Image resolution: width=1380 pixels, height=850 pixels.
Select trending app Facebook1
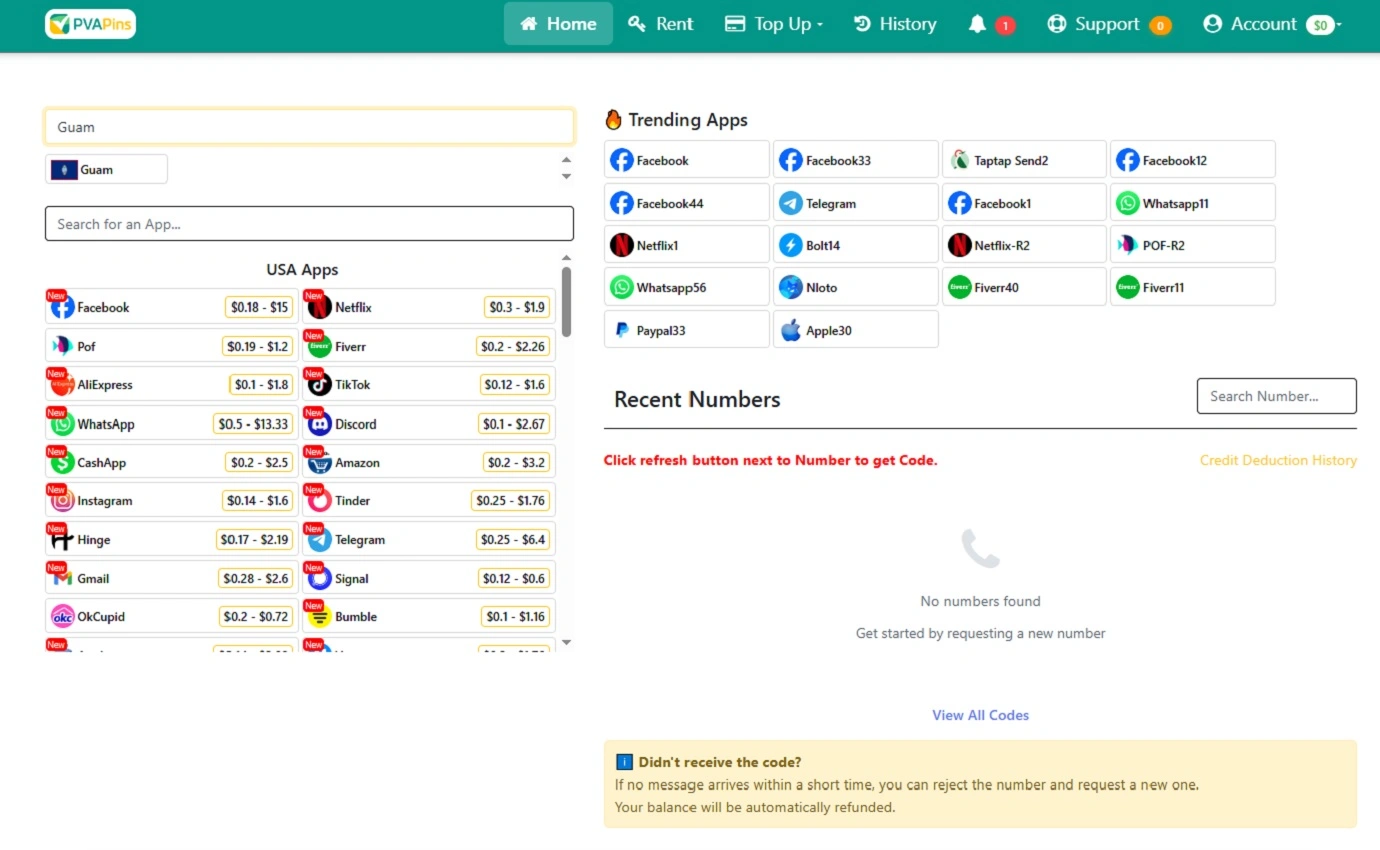(x=1024, y=203)
